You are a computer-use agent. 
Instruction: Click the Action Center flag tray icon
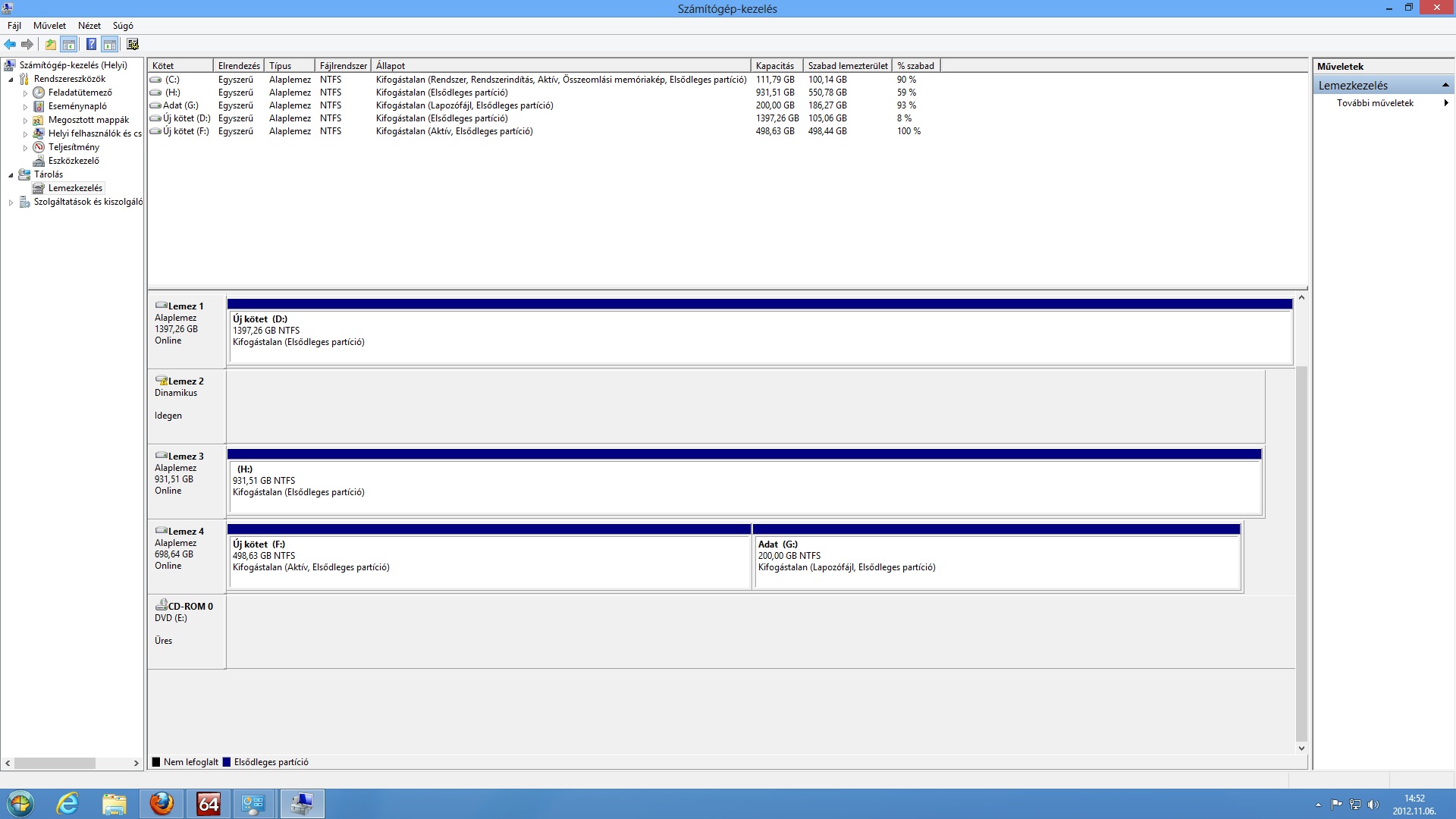coord(1336,805)
